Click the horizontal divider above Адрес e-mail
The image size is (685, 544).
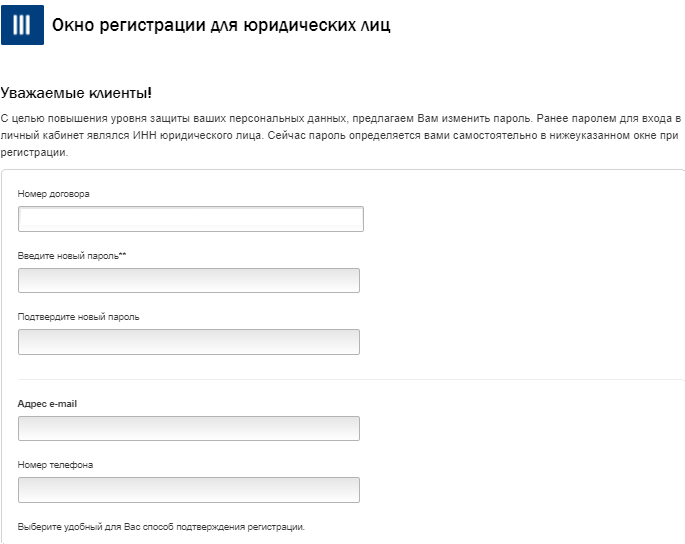349,379
